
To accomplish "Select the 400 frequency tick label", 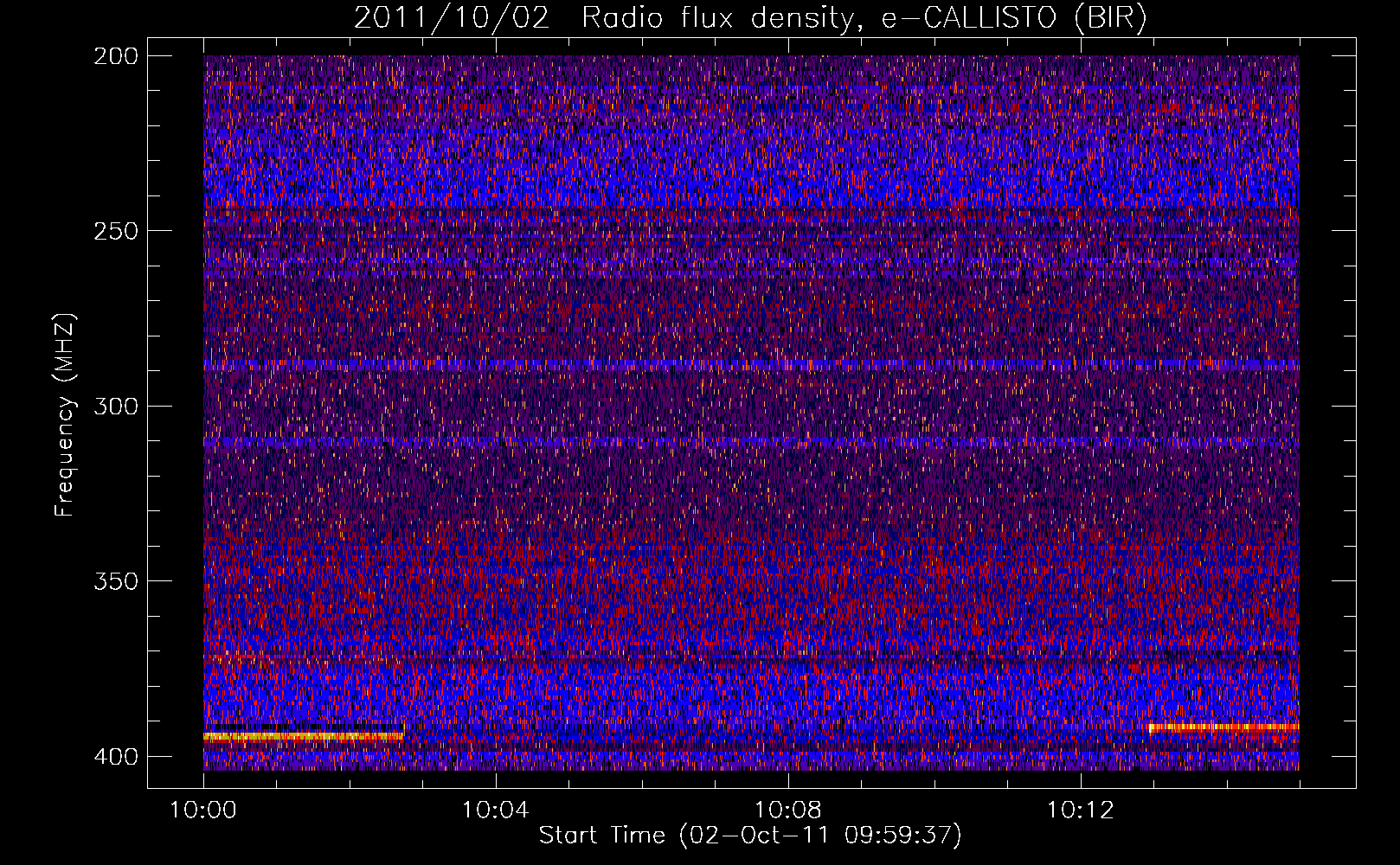I will pyautogui.click(x=115, y=757).
